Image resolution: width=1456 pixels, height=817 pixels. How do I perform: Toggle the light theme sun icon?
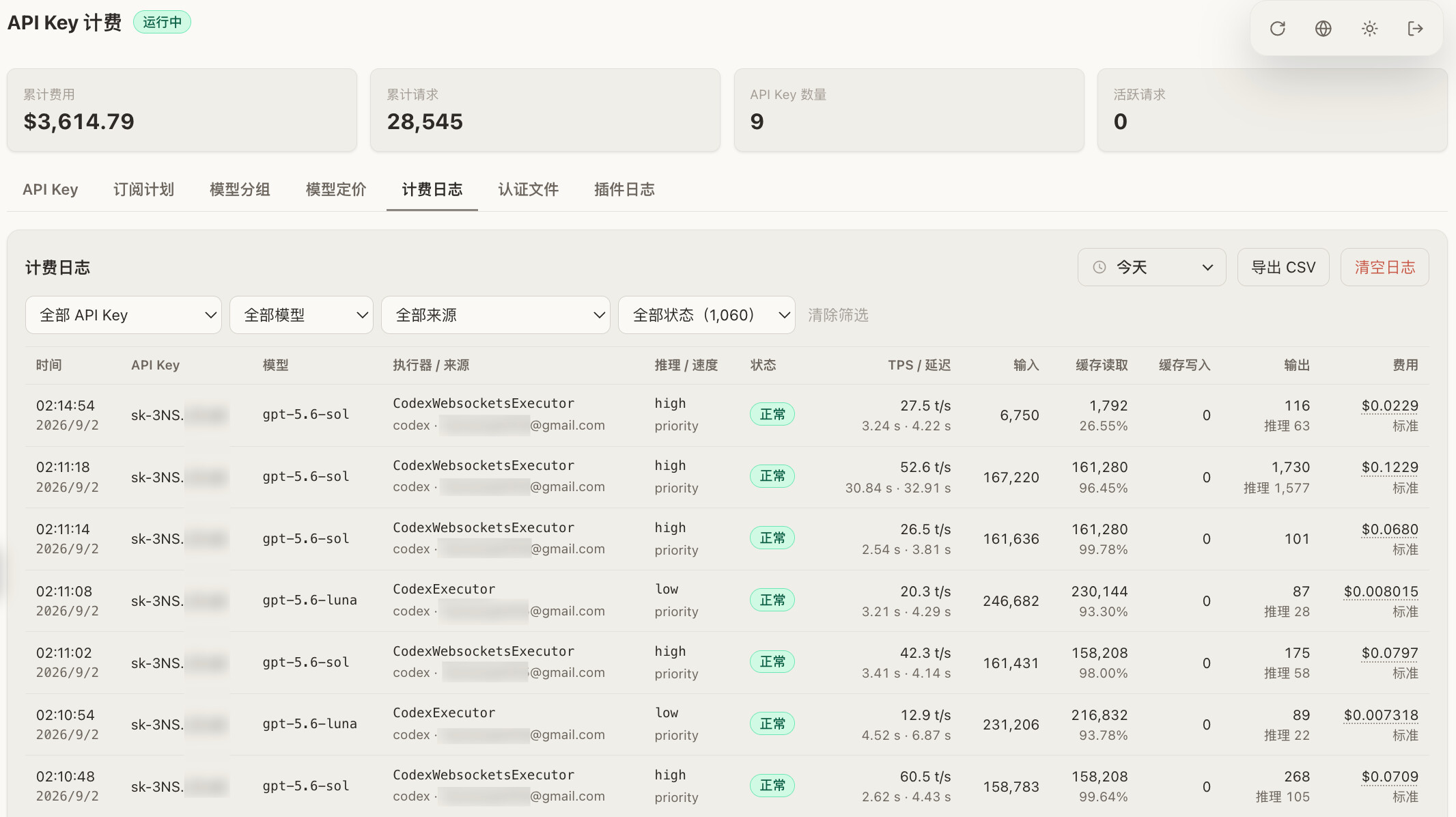pos(1369,29)
